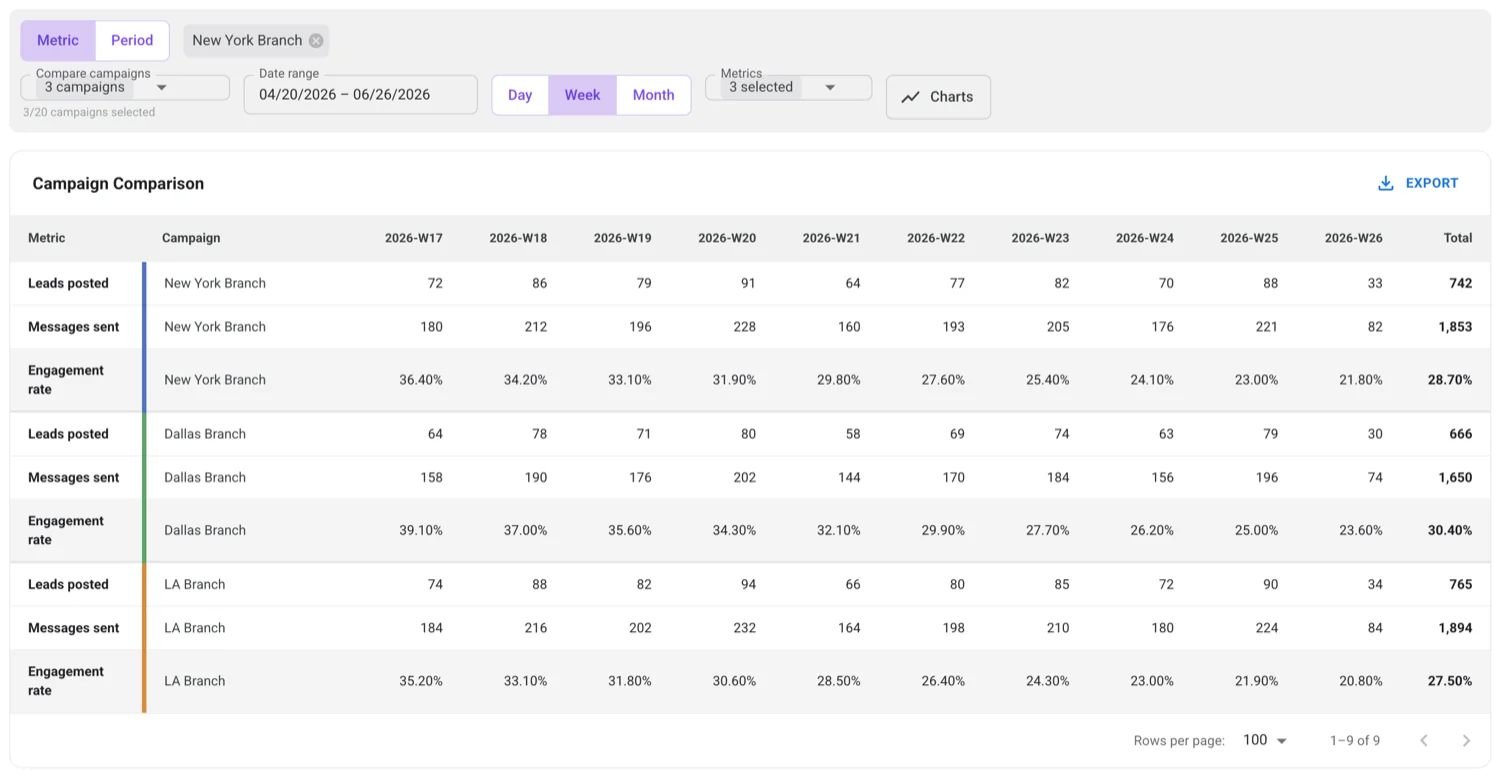Select Day granularity
1500x777 pixels.
point(520,95)
